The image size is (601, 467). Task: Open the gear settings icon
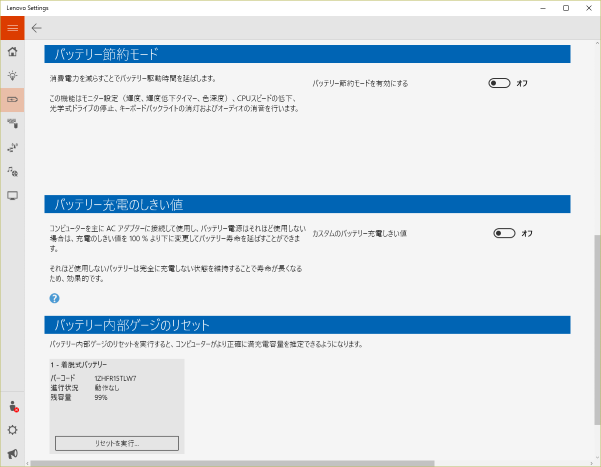point(12,430)
